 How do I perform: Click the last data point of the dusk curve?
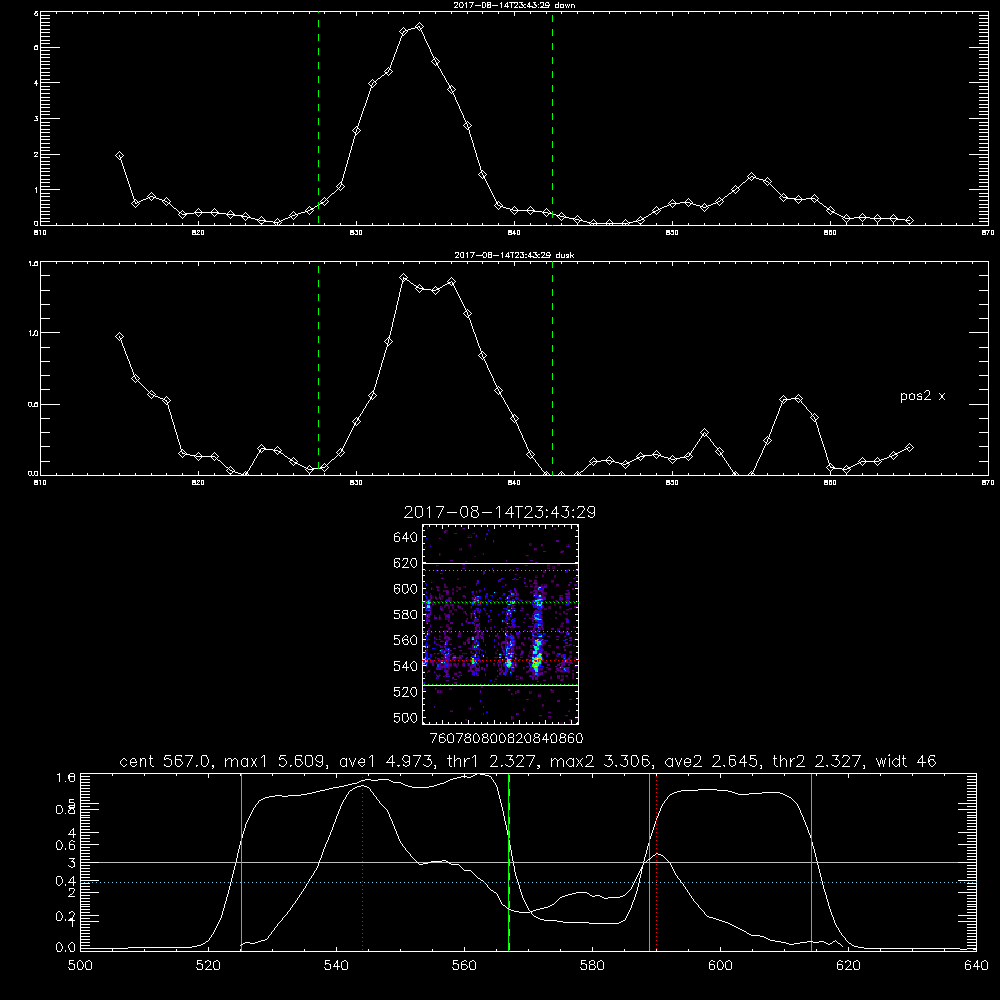pyautogui.click(x=909, y=448)
